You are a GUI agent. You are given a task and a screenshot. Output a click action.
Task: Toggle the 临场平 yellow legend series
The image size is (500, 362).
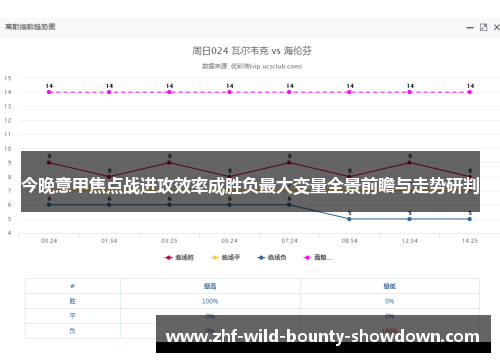click(226, 257)
